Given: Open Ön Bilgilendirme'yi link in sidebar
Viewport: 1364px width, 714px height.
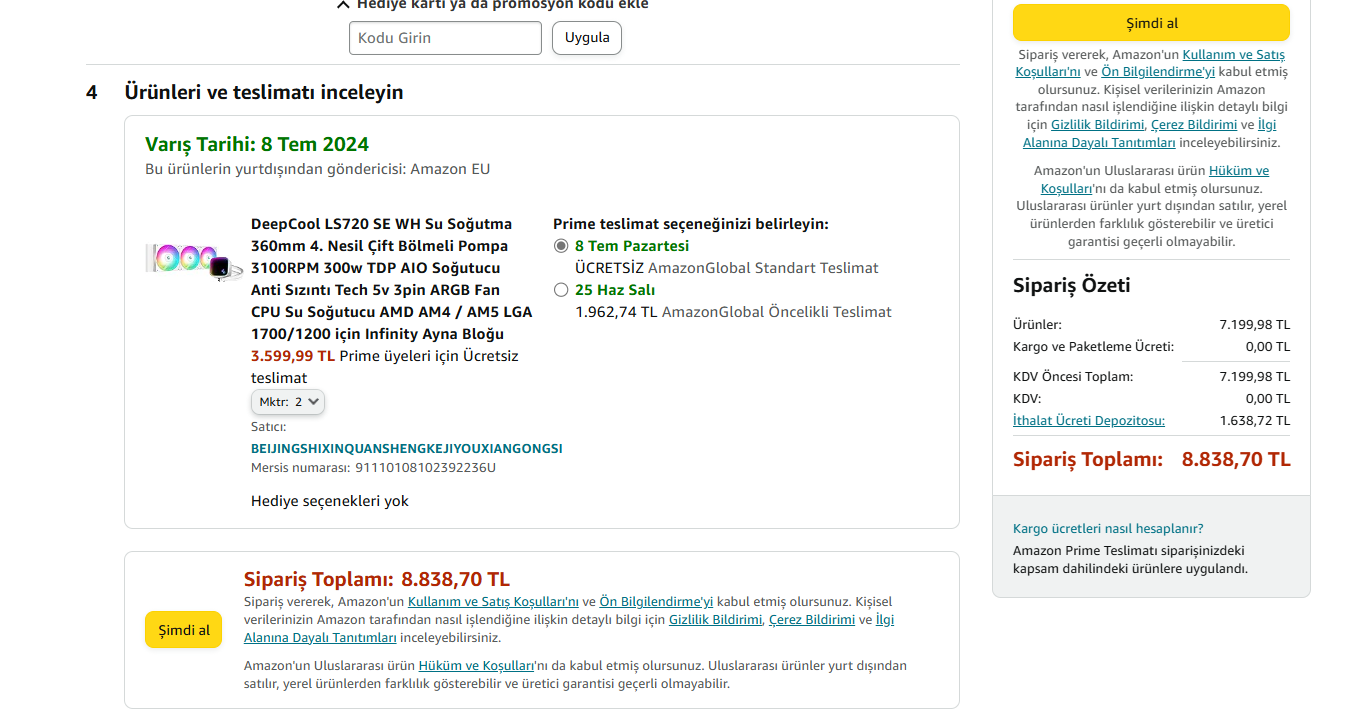Looking at the screenshot, I should pos(1158,72).
